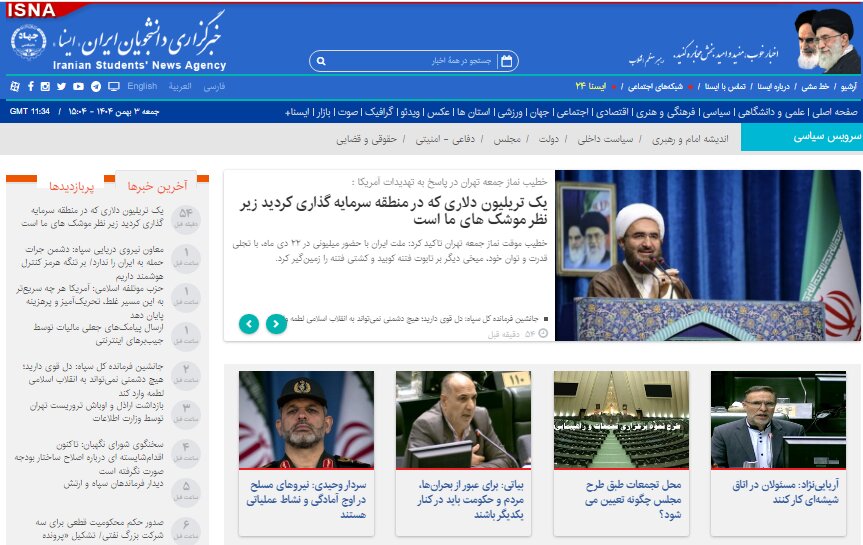Screen dimensions: 863x545
Task: Switch to the آخرین خبرها tab
Action: coord(158,185)
